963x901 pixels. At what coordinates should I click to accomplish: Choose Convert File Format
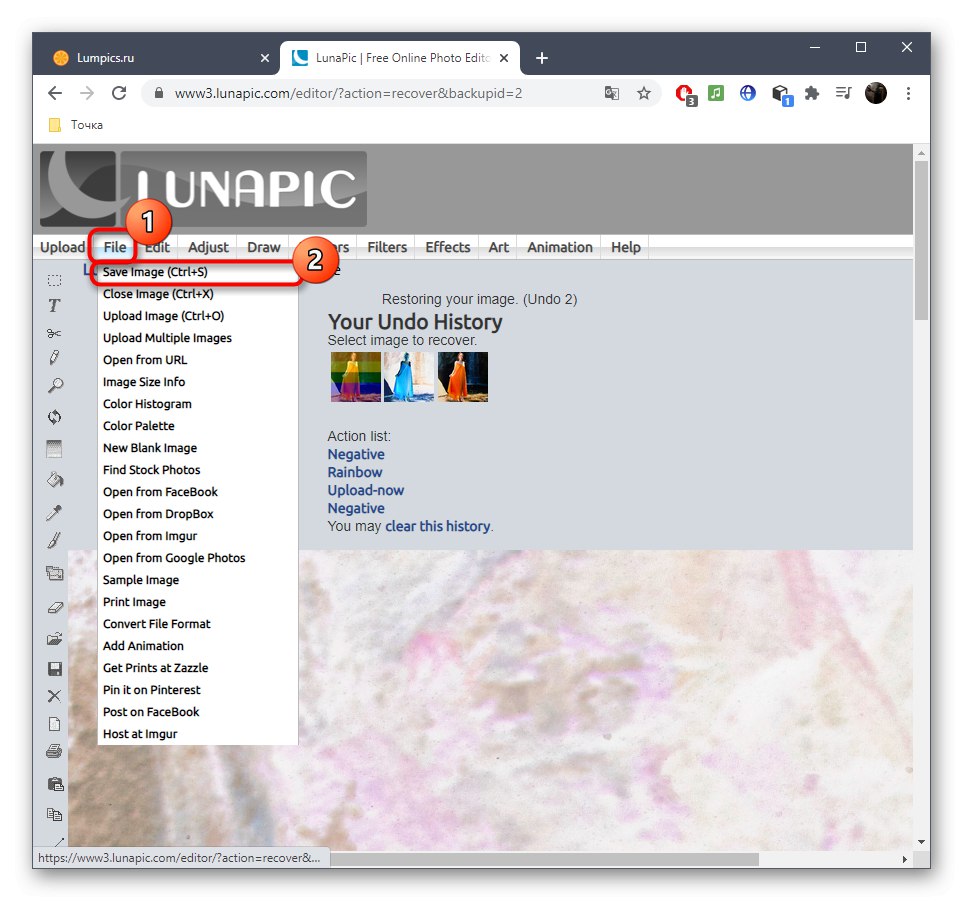[x=197, y=624]
